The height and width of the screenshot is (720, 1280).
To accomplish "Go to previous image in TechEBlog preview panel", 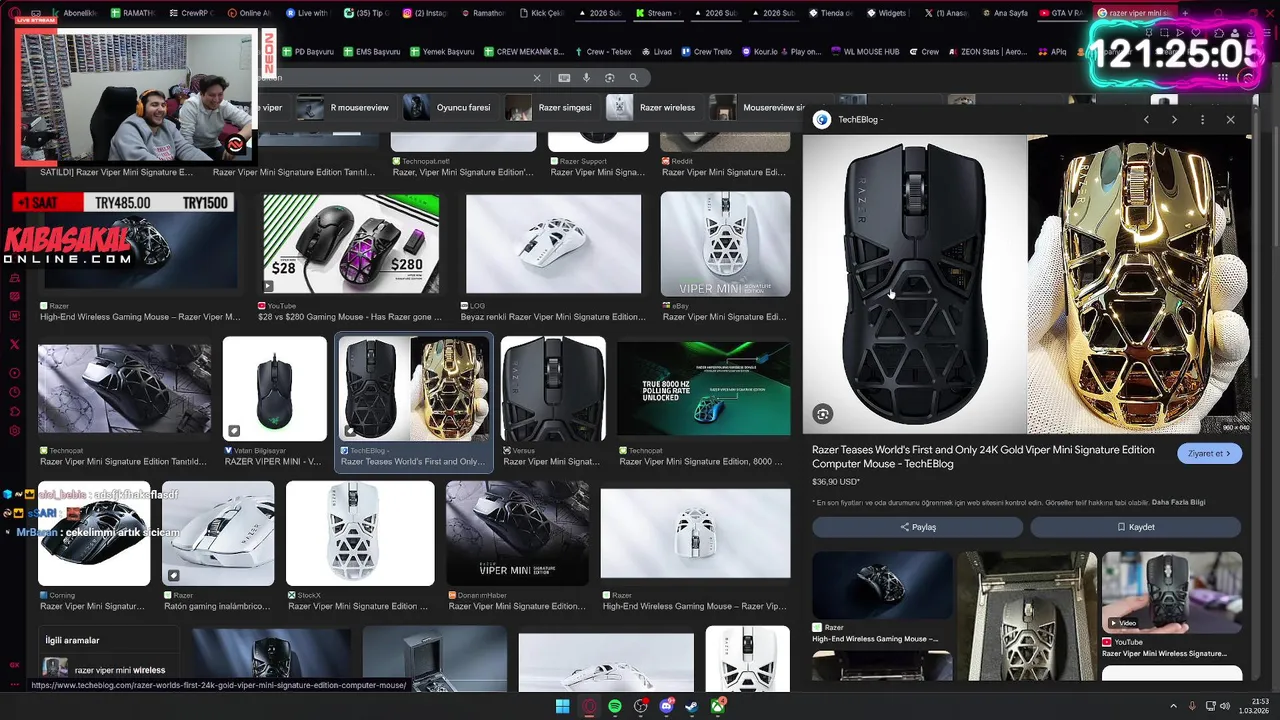I will tap(1146, 119).
